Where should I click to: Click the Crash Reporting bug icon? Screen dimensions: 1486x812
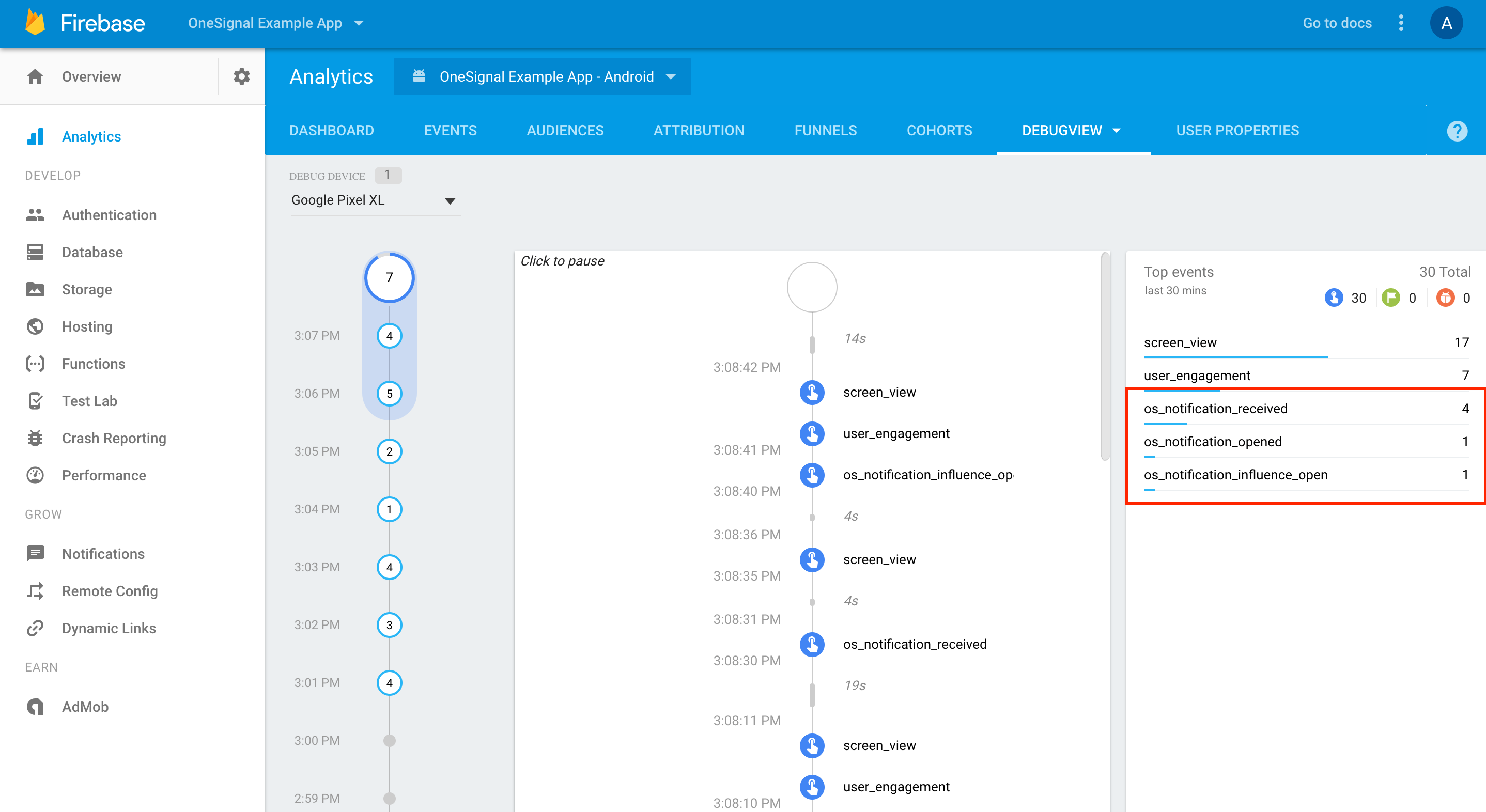click(35, 439)
